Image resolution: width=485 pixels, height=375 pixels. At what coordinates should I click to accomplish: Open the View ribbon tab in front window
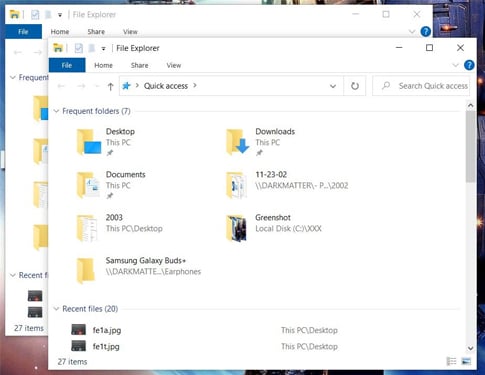point(174,65)
